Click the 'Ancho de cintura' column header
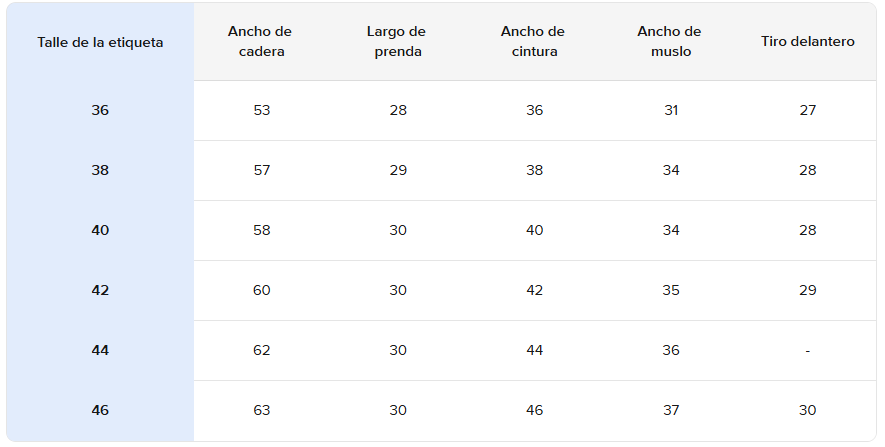Screen dimensions: 885x447 coord(534,42)
